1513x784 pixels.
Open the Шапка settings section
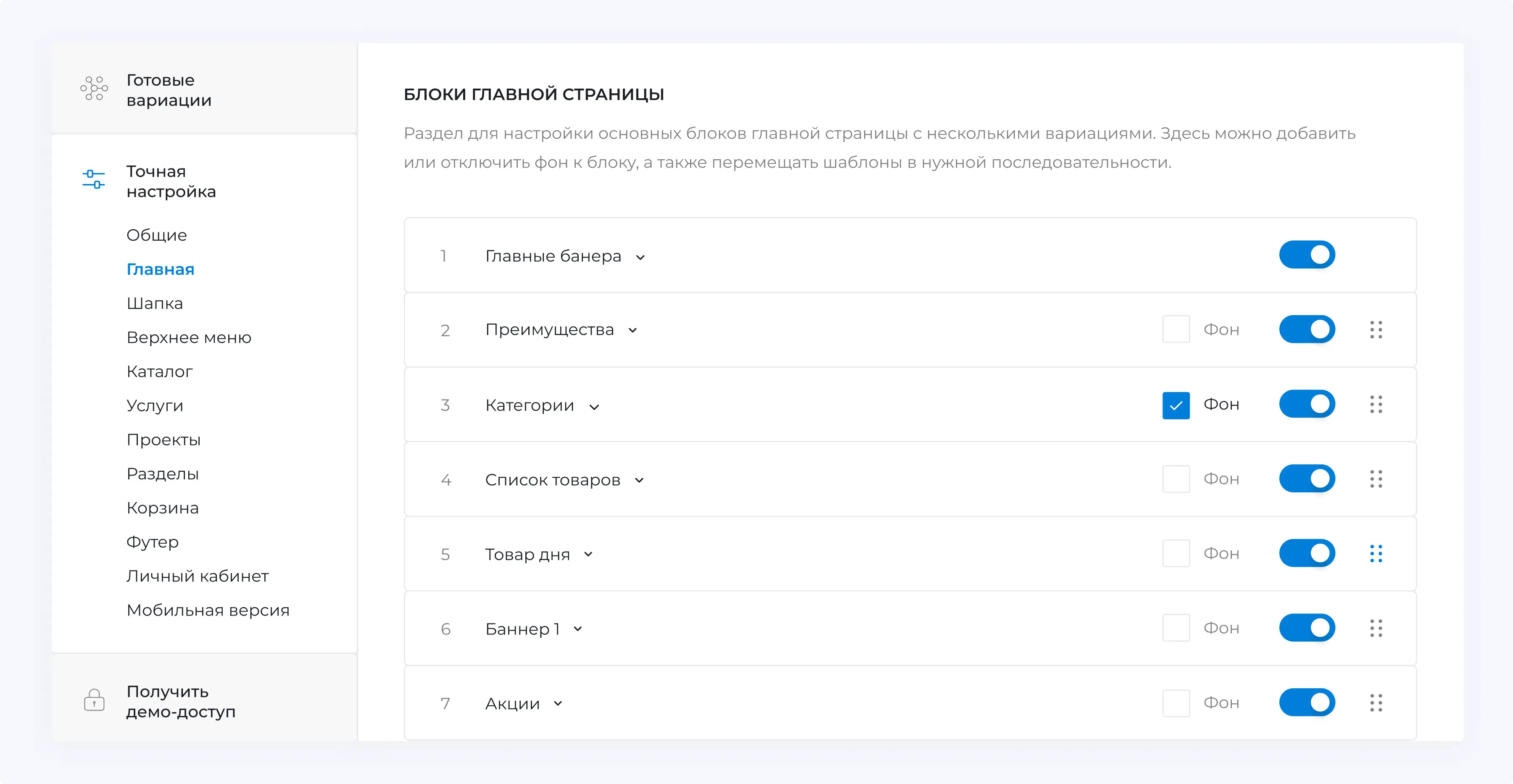(155, 304)
